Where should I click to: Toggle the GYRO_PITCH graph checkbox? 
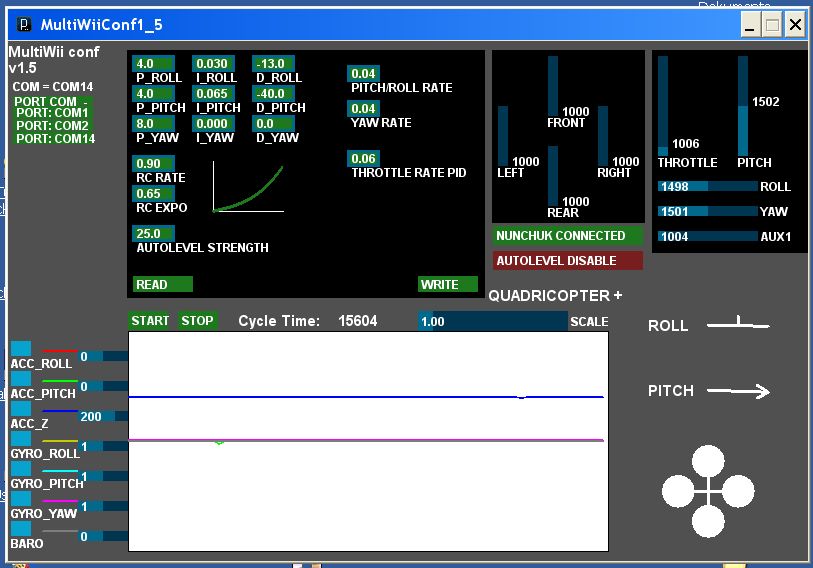pyautogui.click(x=21, y=469)
